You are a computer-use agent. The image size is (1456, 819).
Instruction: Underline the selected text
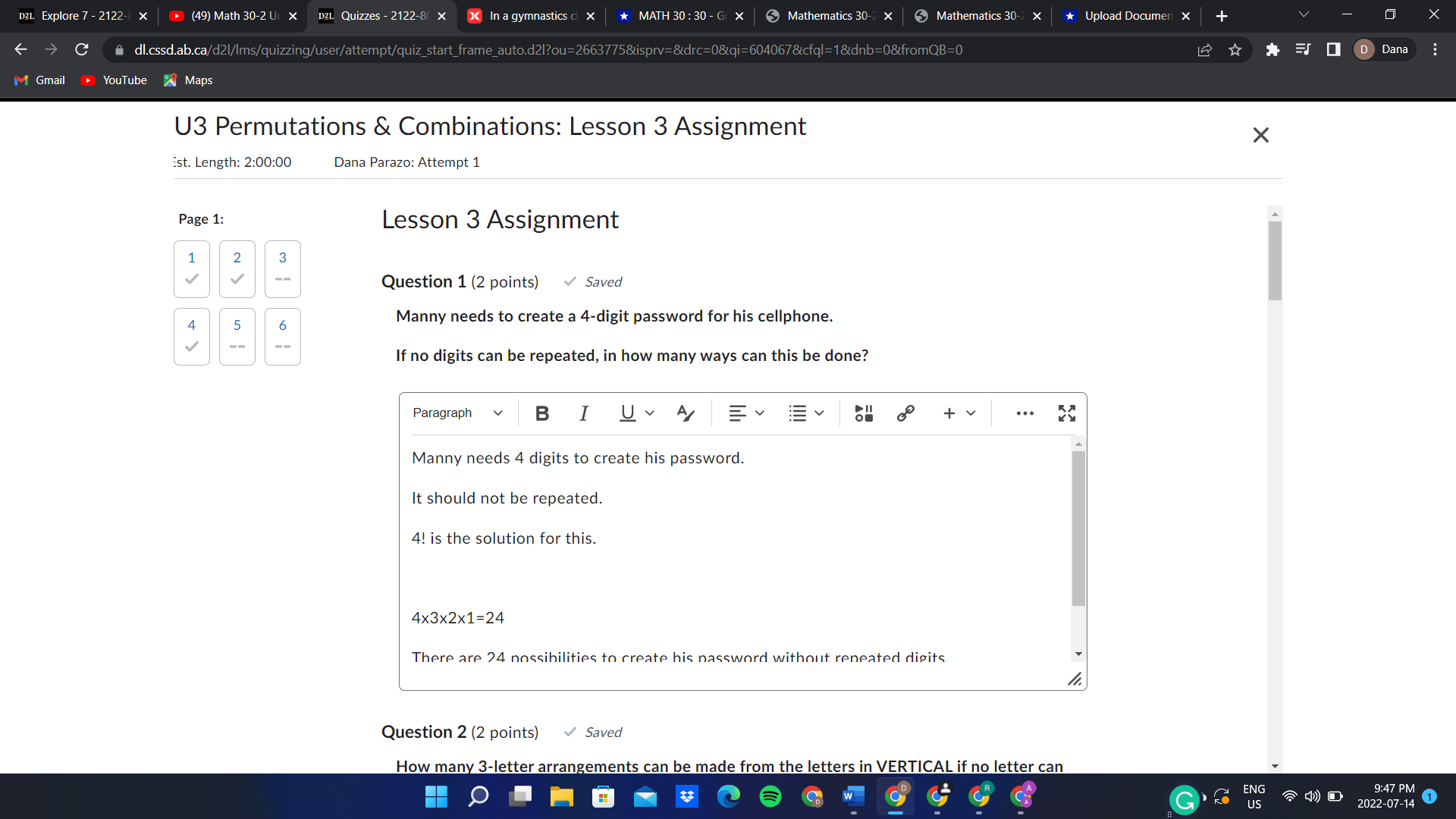(x=626, y=413)
